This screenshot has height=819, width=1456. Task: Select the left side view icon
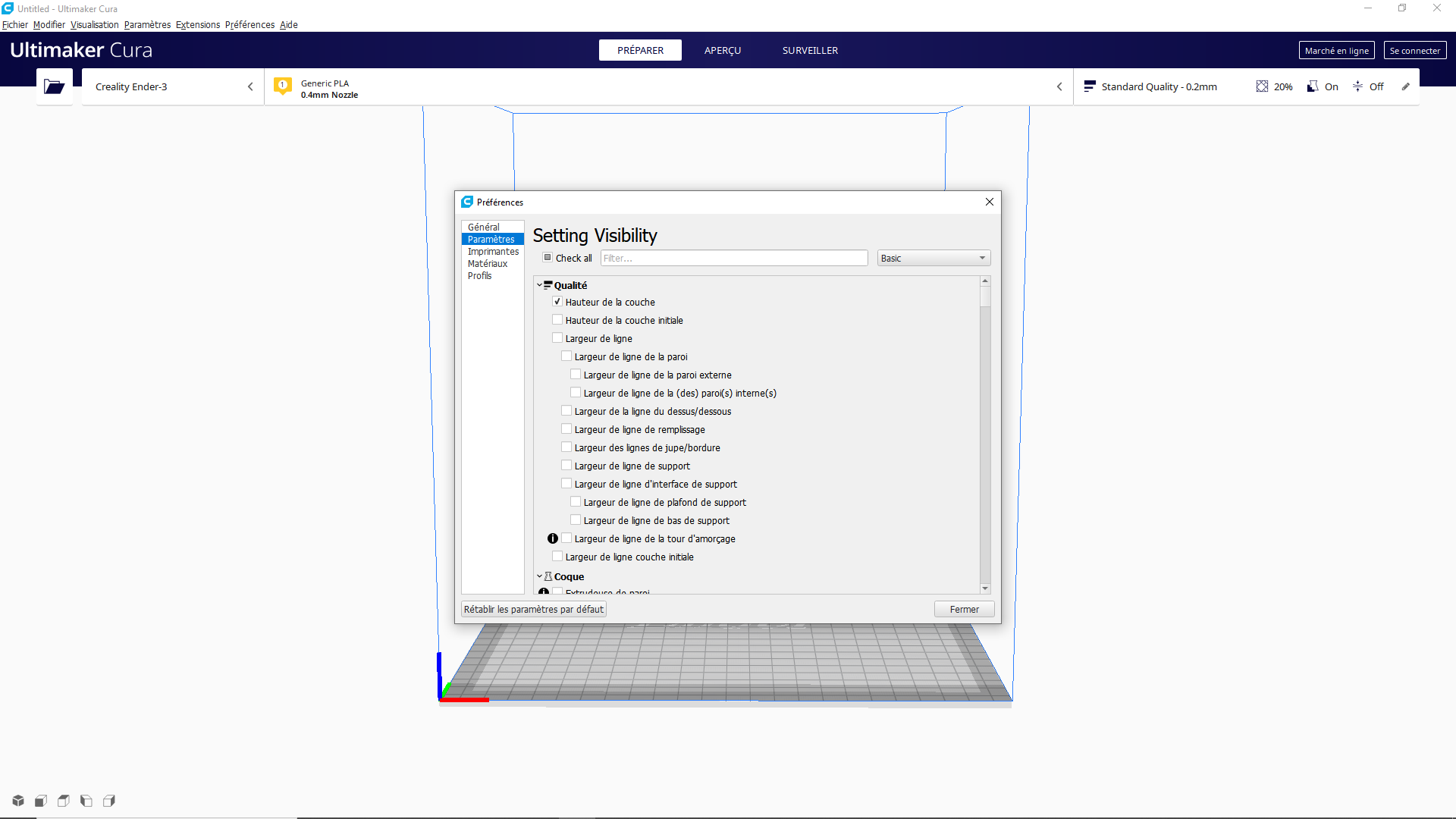86,801
